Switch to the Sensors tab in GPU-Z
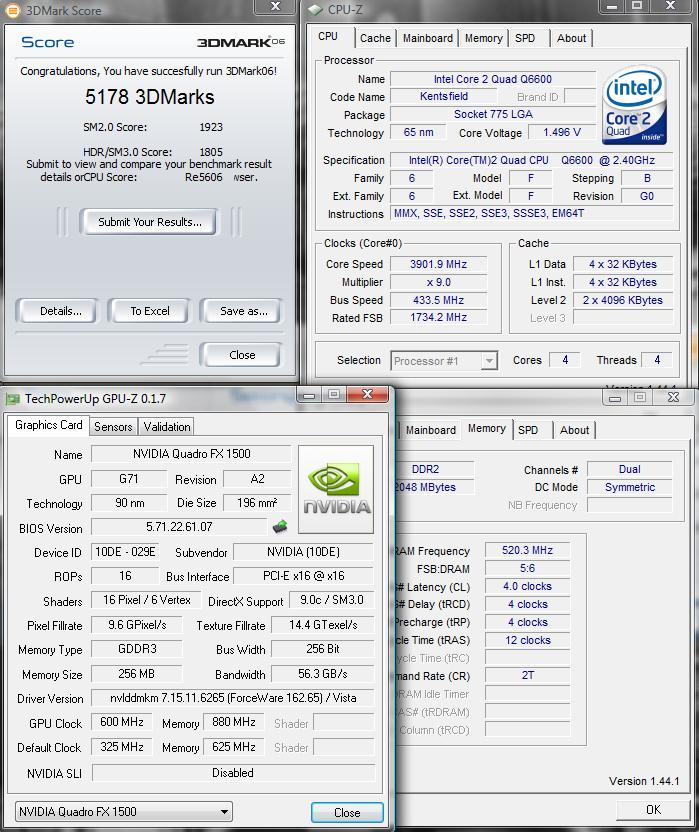The image size is (699, 832). (x=113, y=427)
